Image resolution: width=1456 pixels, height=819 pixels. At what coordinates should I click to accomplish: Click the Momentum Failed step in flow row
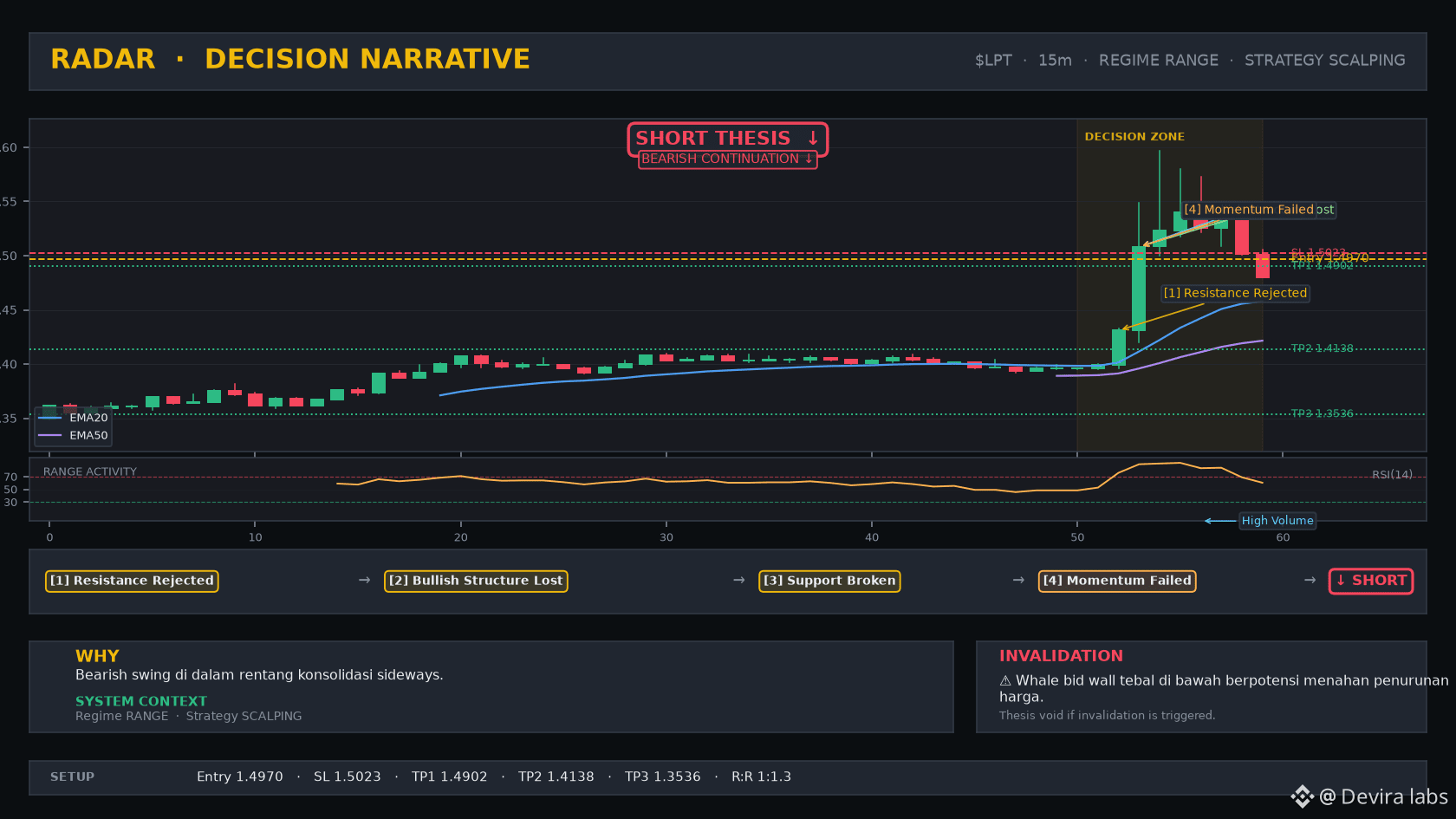(x=1117, y=581)
